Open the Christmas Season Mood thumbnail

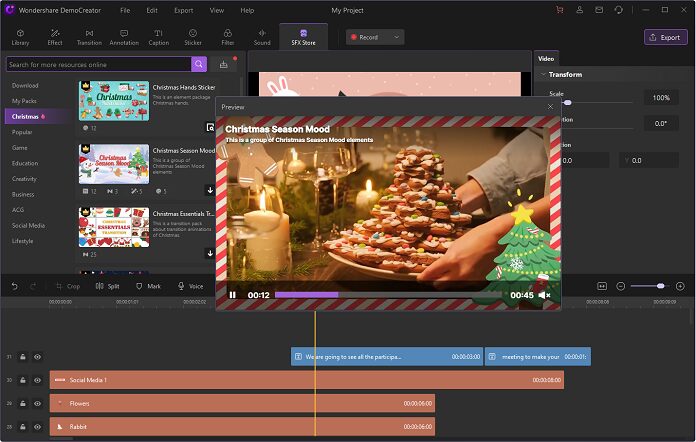click(x=114, y=164)
